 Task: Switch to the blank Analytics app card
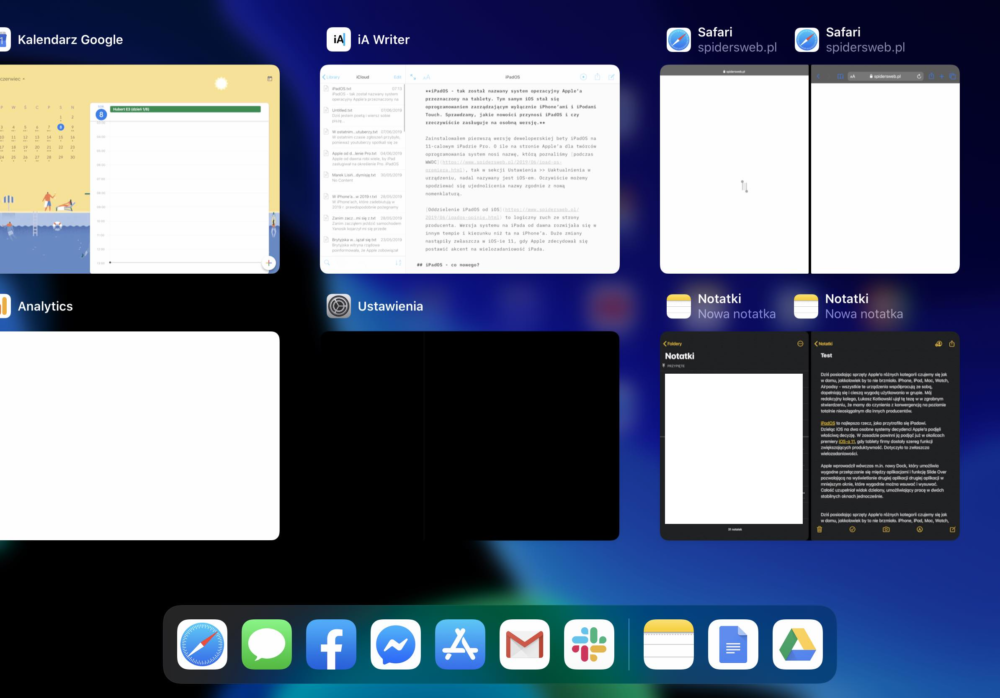(140, 436)
